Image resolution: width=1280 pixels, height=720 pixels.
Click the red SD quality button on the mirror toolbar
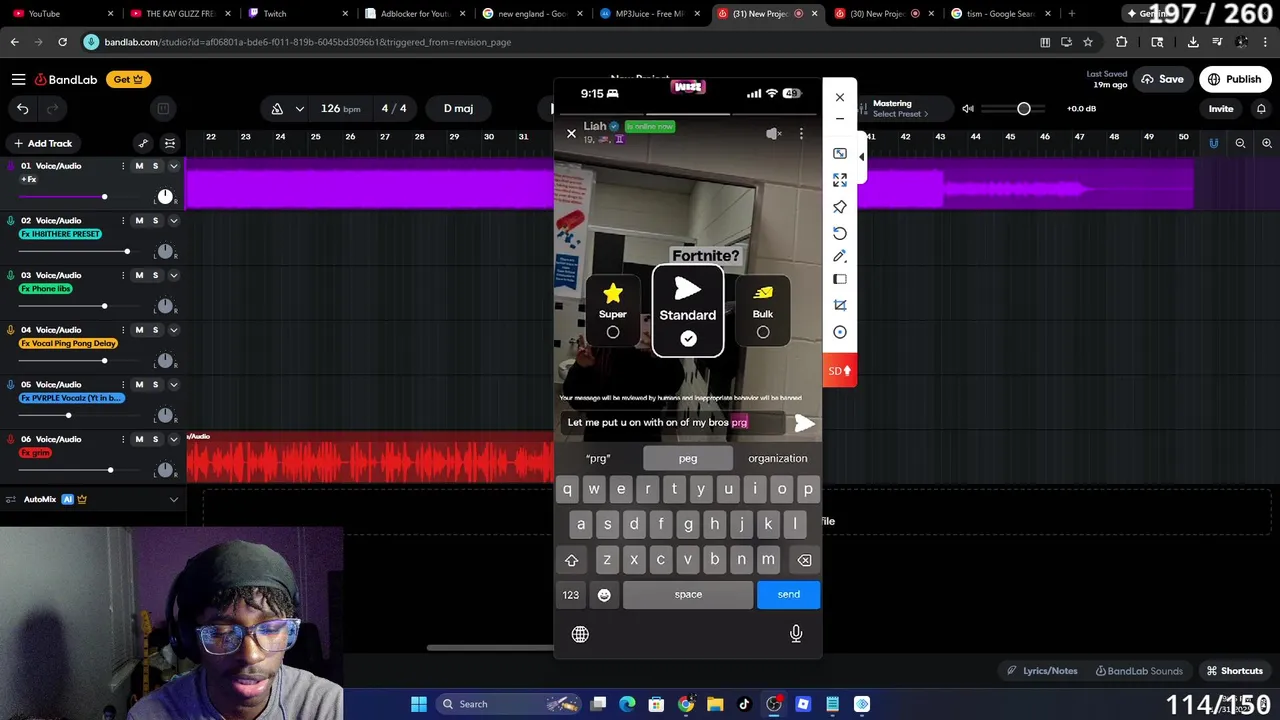click(x=840, y=371)
